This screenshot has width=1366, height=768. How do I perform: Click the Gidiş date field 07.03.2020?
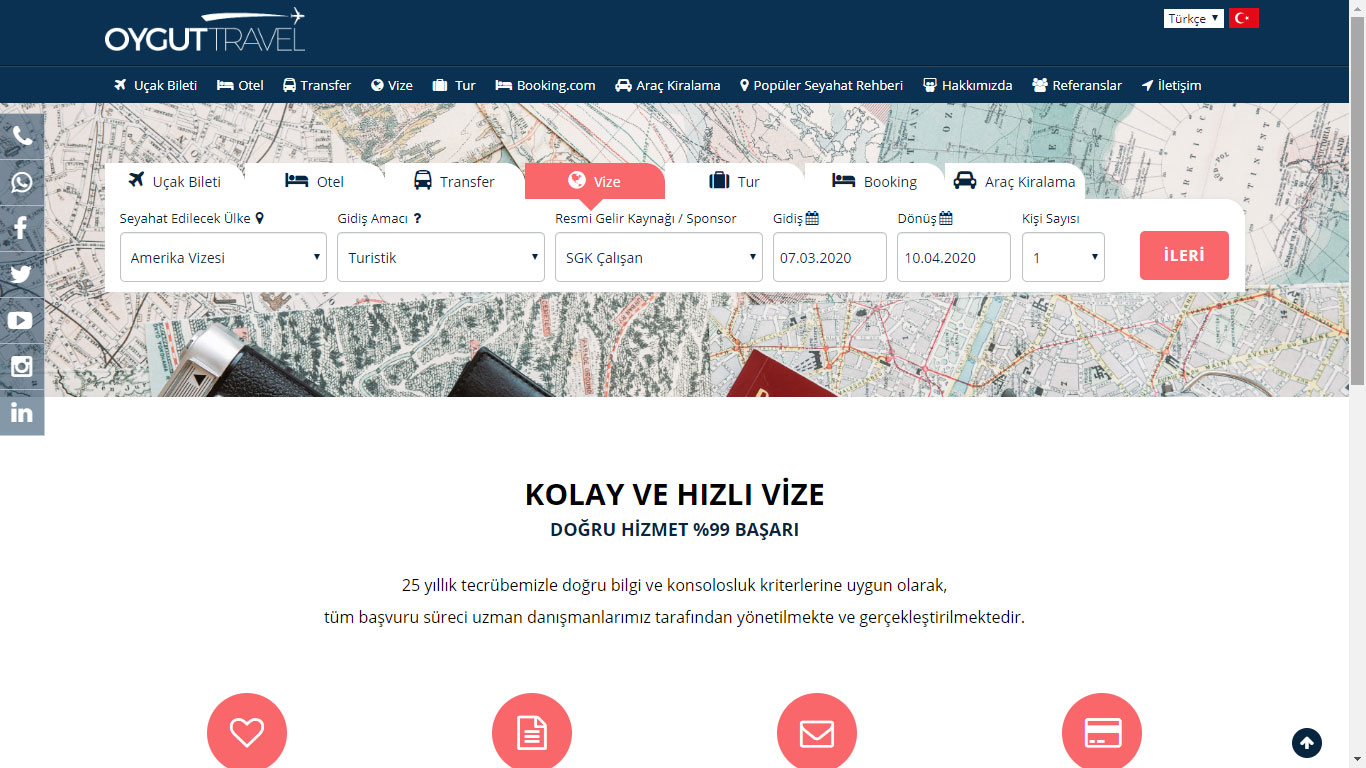tap(830, 257)
